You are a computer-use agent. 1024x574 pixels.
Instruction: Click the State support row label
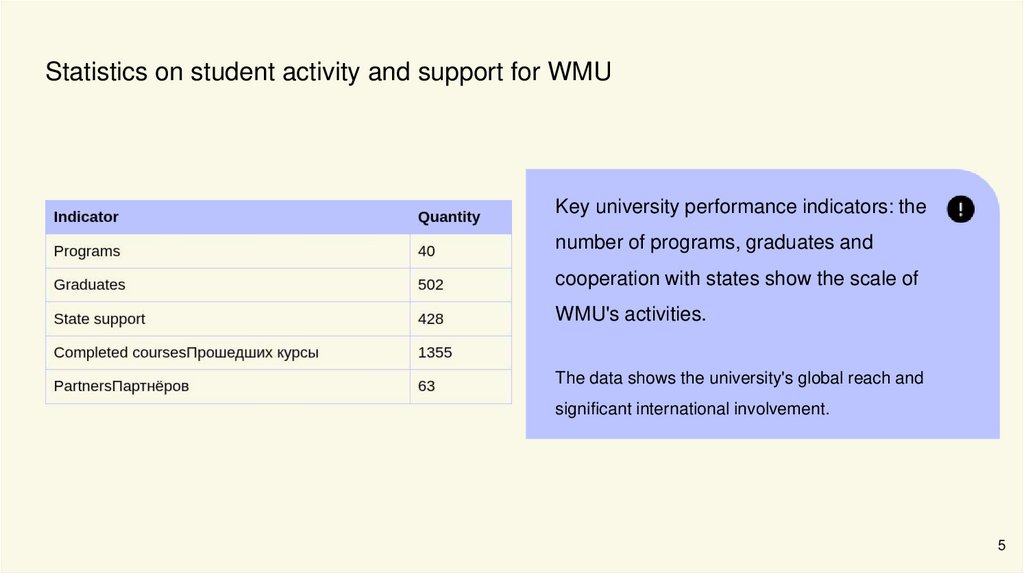pyautogui.click(x=99, y=319)
